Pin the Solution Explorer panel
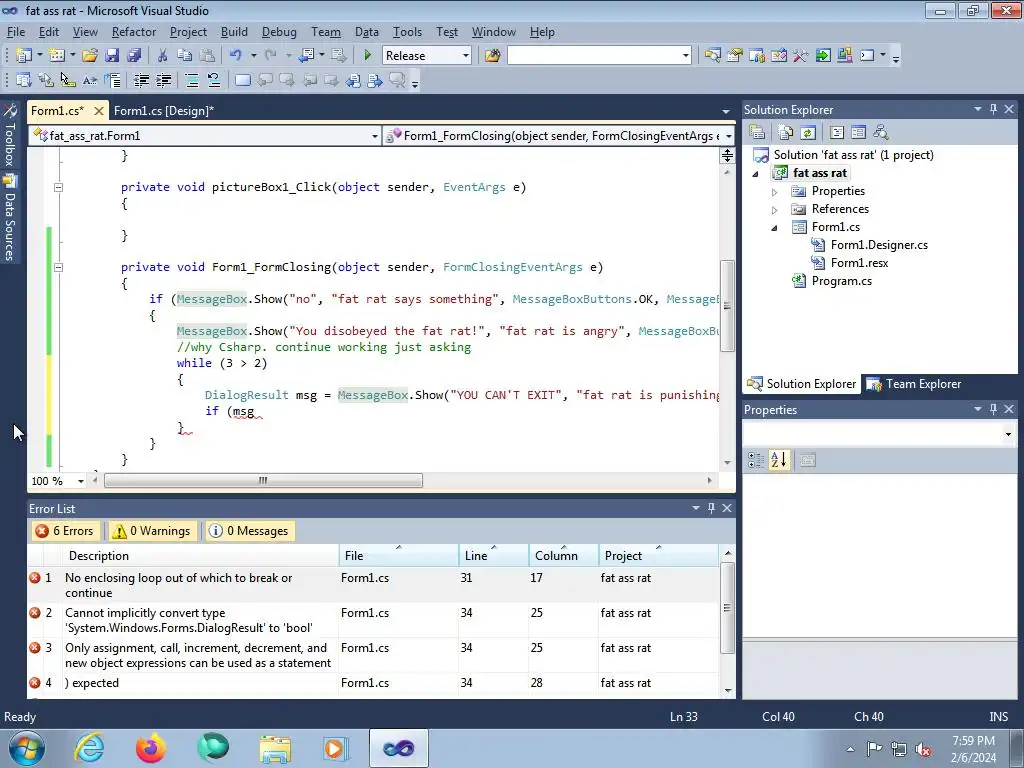1024x768 pixels. 993,109
